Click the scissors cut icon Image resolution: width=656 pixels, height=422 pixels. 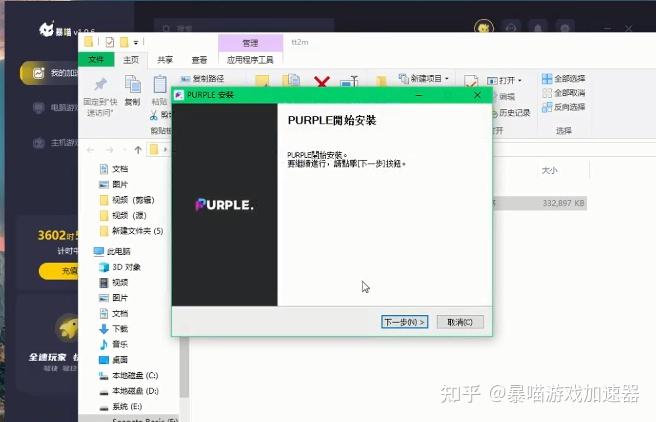[x=154, y=115]
